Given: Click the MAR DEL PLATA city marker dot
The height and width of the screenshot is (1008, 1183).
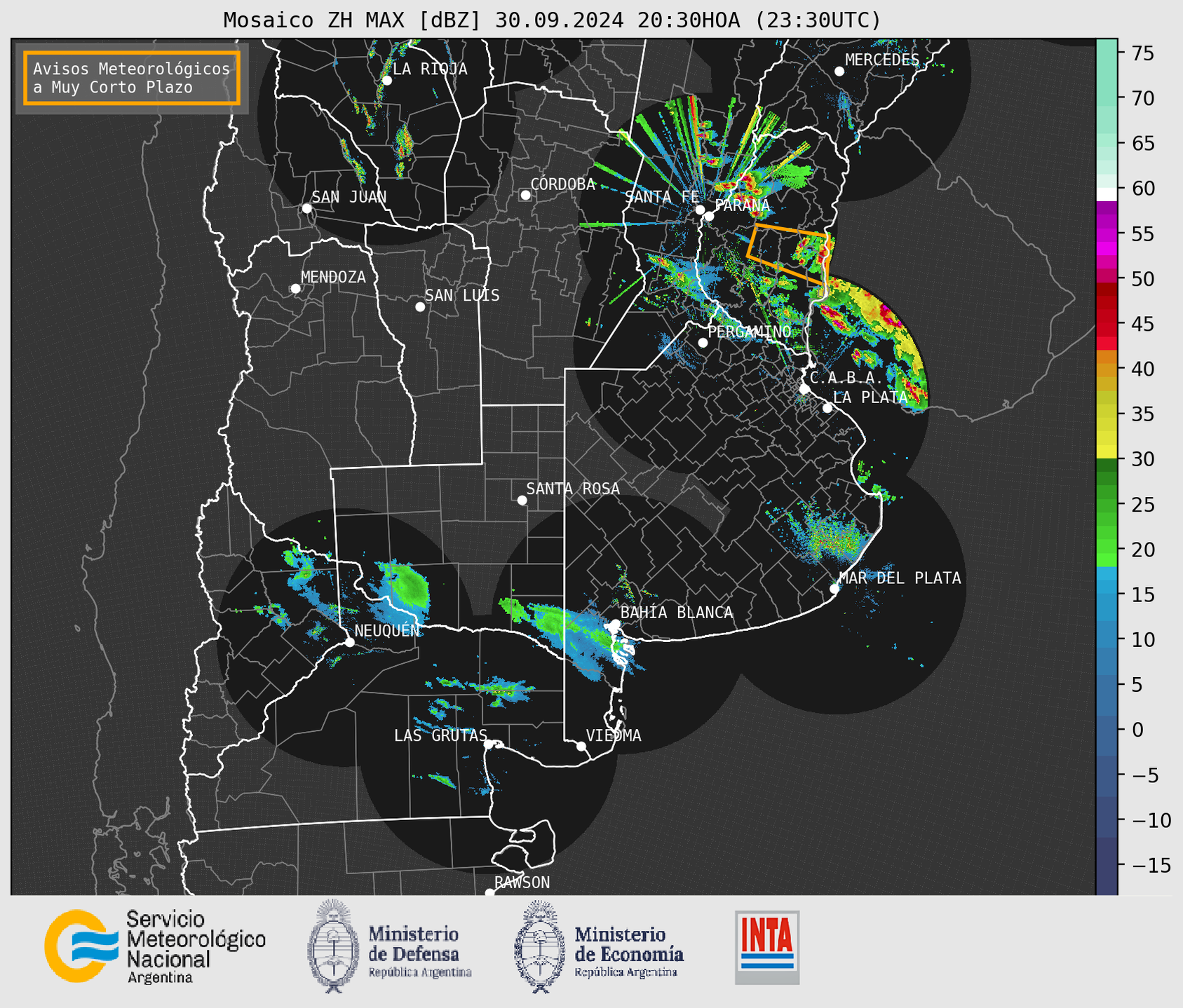Looking at the screenshot, I should pyautogui.click(x=834, y=589).
